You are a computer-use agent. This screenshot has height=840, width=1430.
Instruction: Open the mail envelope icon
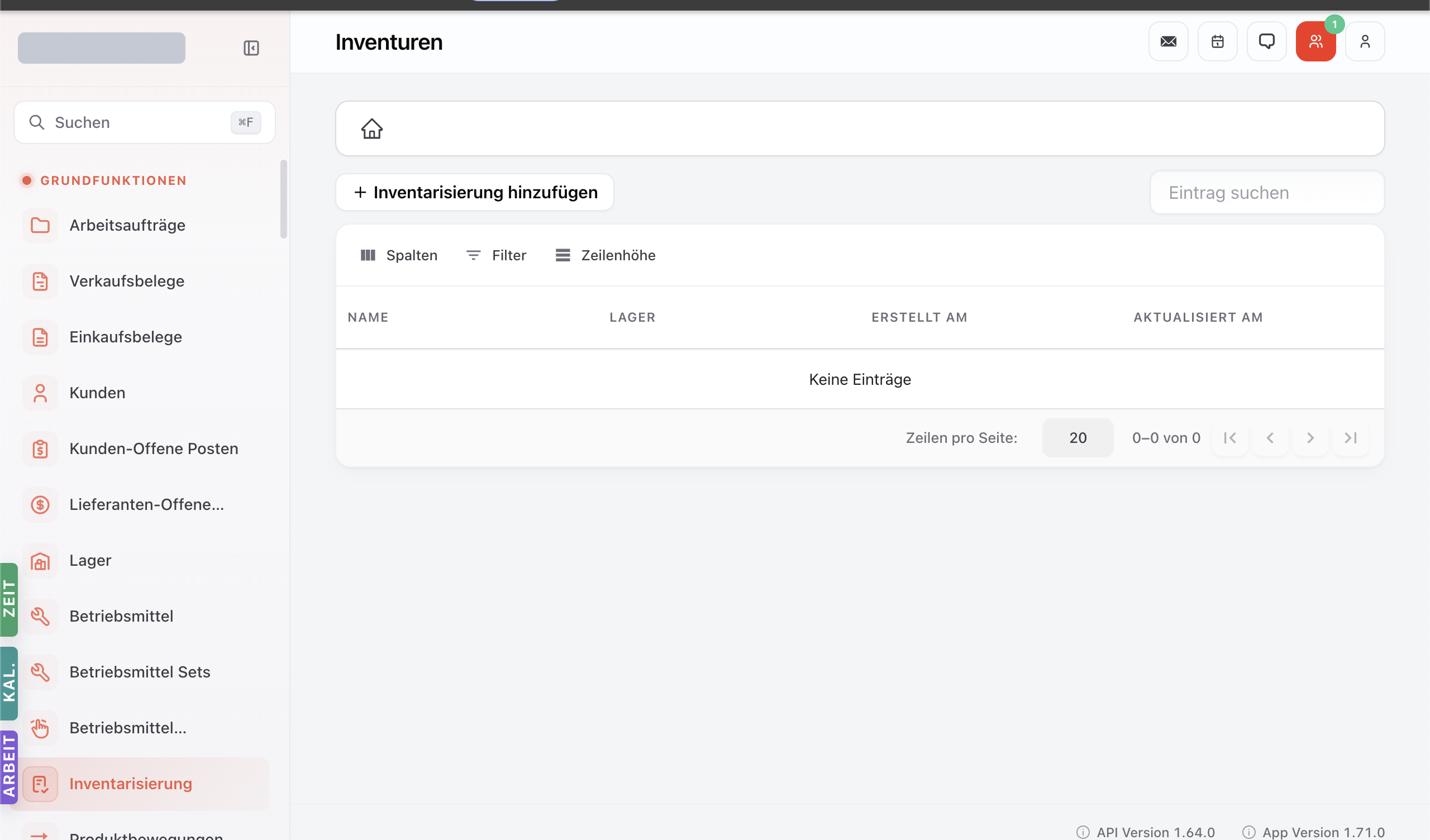click(x=1169, y=41)
